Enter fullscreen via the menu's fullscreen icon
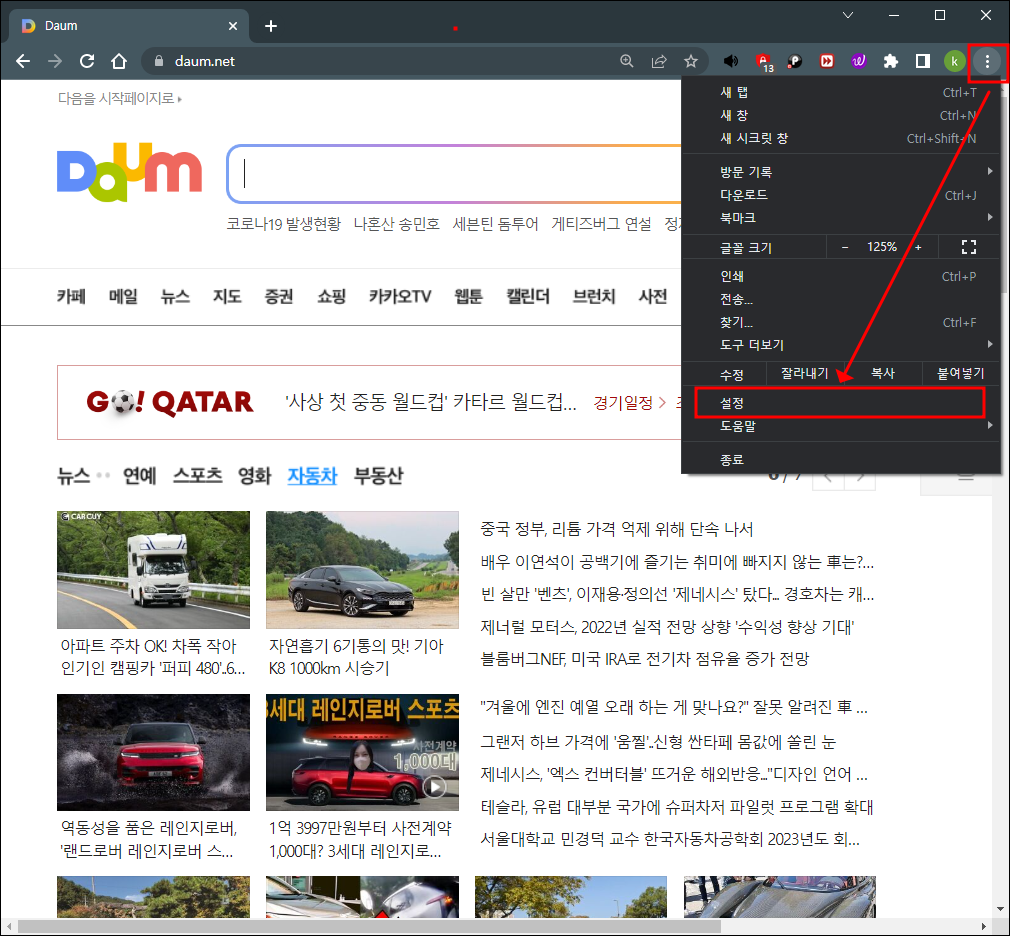The width and height of the screenshot is (1010, 936). pyautogui.click(x=968, y=246)
